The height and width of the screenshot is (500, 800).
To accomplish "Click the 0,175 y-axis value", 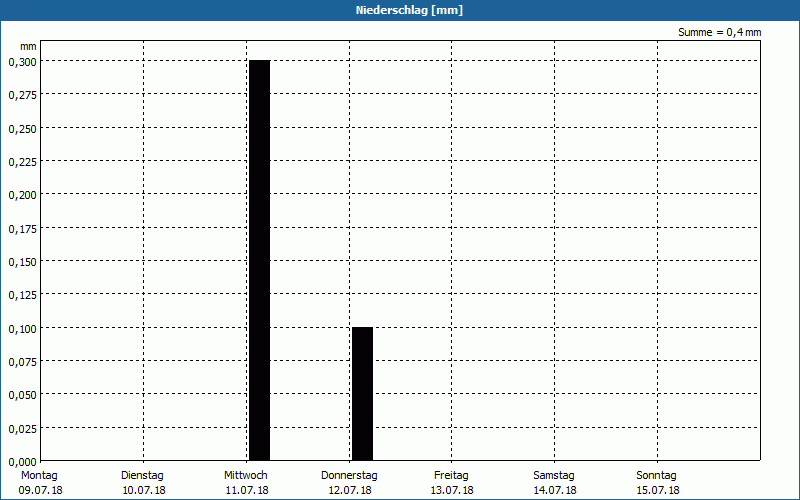I will (22, 229).
